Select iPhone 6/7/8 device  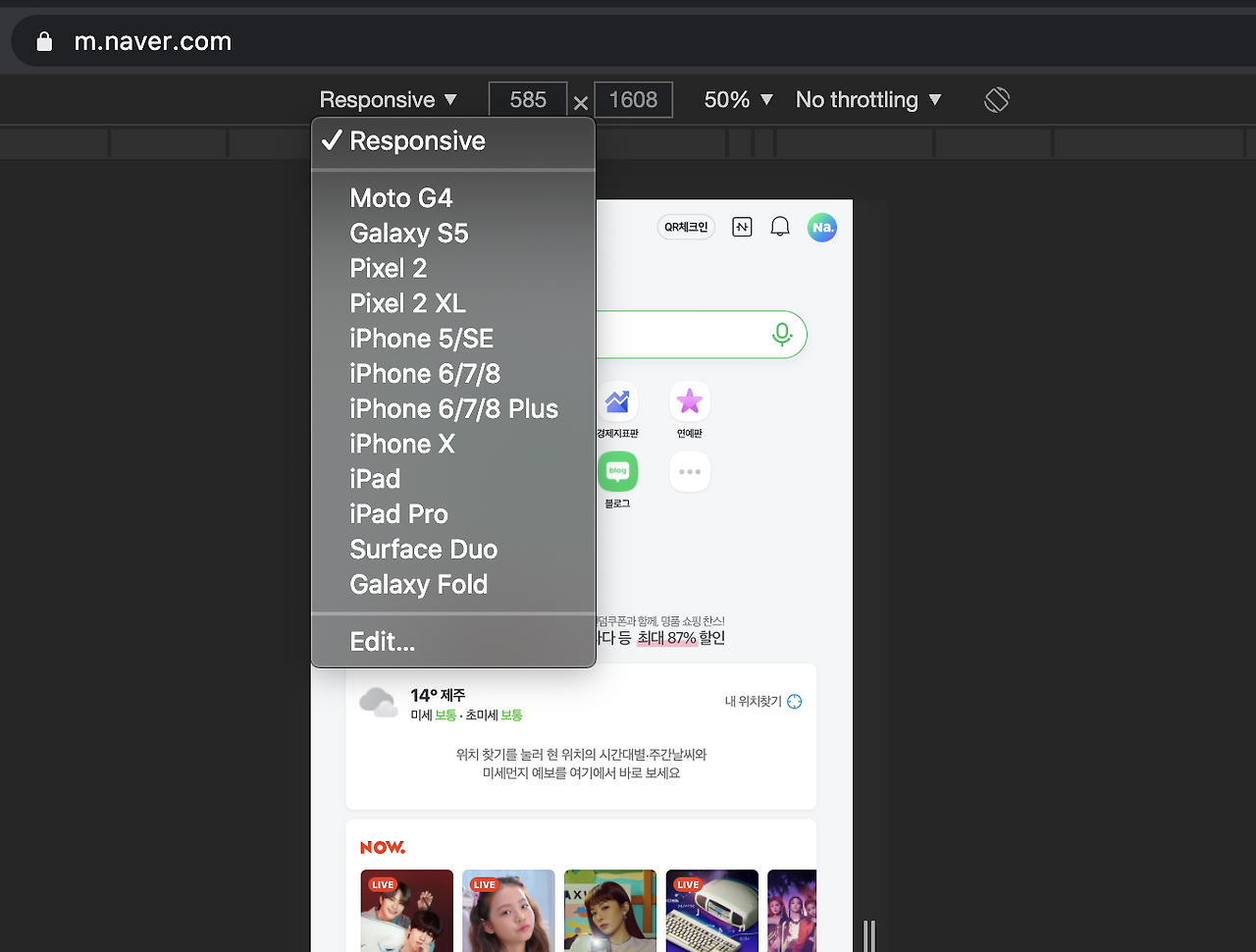click(453, 374)
